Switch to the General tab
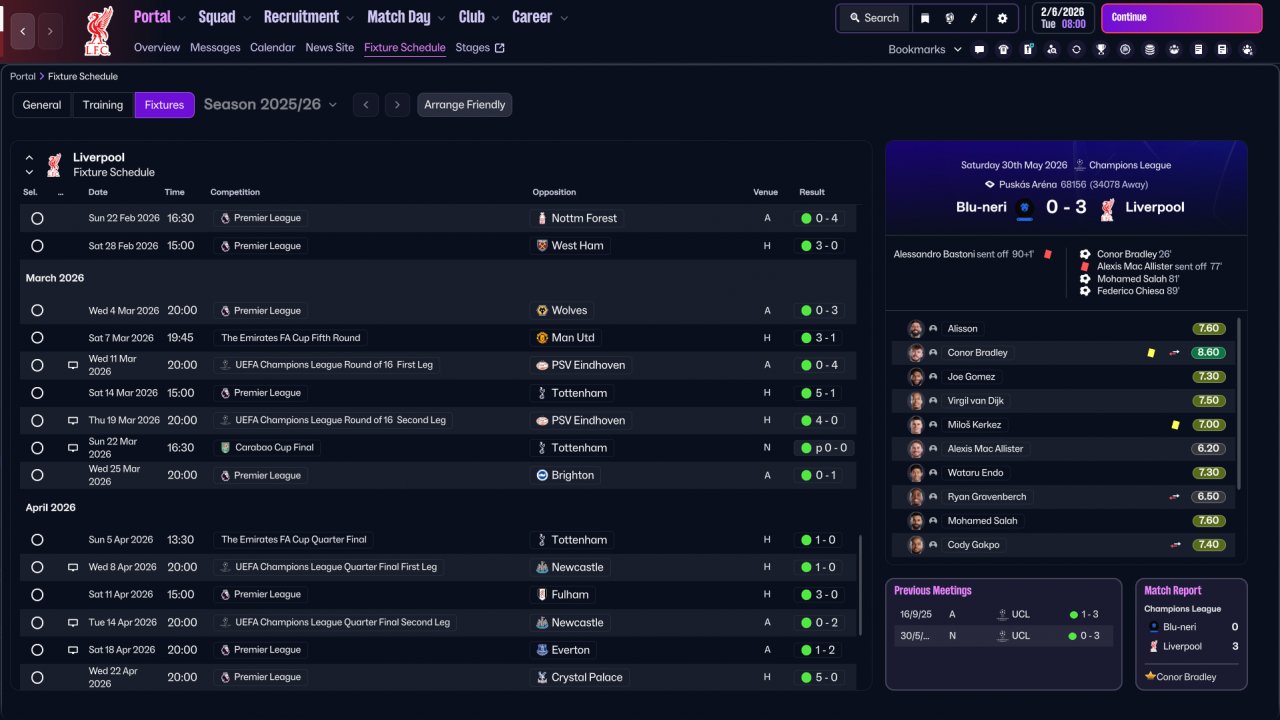The height and width of the screenshot is (720, 1280). (x=42, y=105)
